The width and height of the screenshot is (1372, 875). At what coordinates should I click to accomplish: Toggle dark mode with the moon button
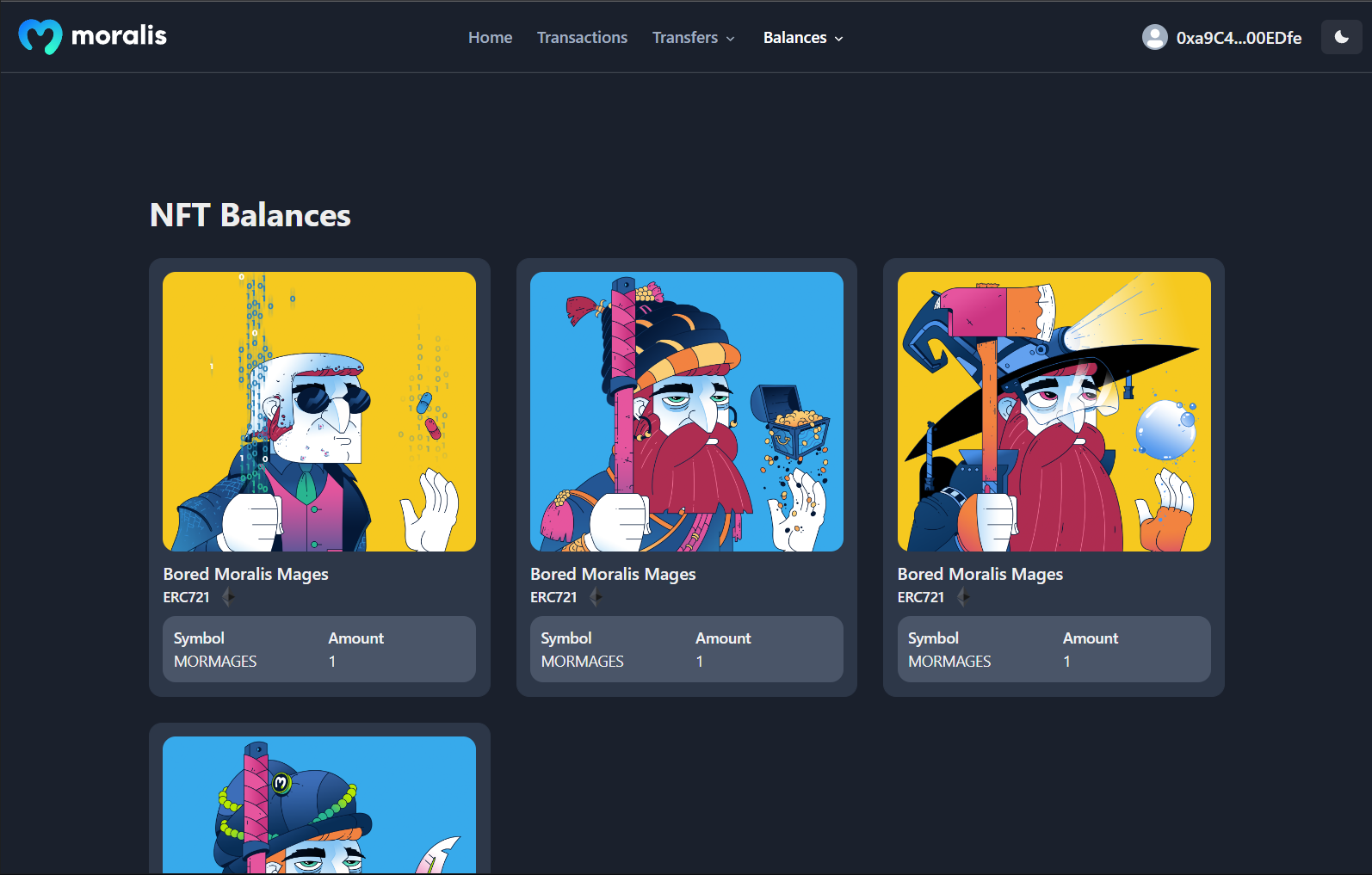(x=1341, y=37)
